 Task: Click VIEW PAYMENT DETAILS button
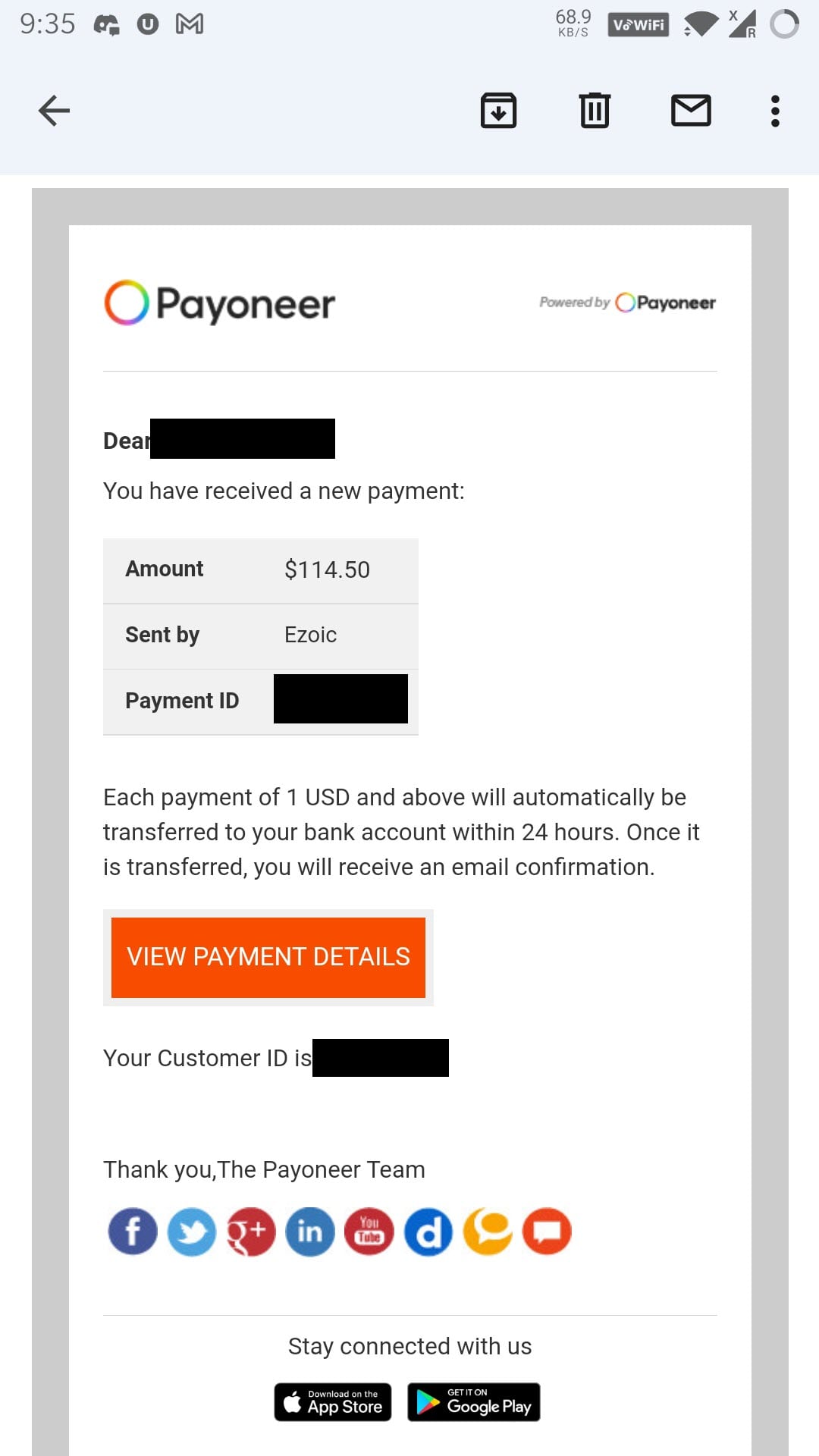268,957
